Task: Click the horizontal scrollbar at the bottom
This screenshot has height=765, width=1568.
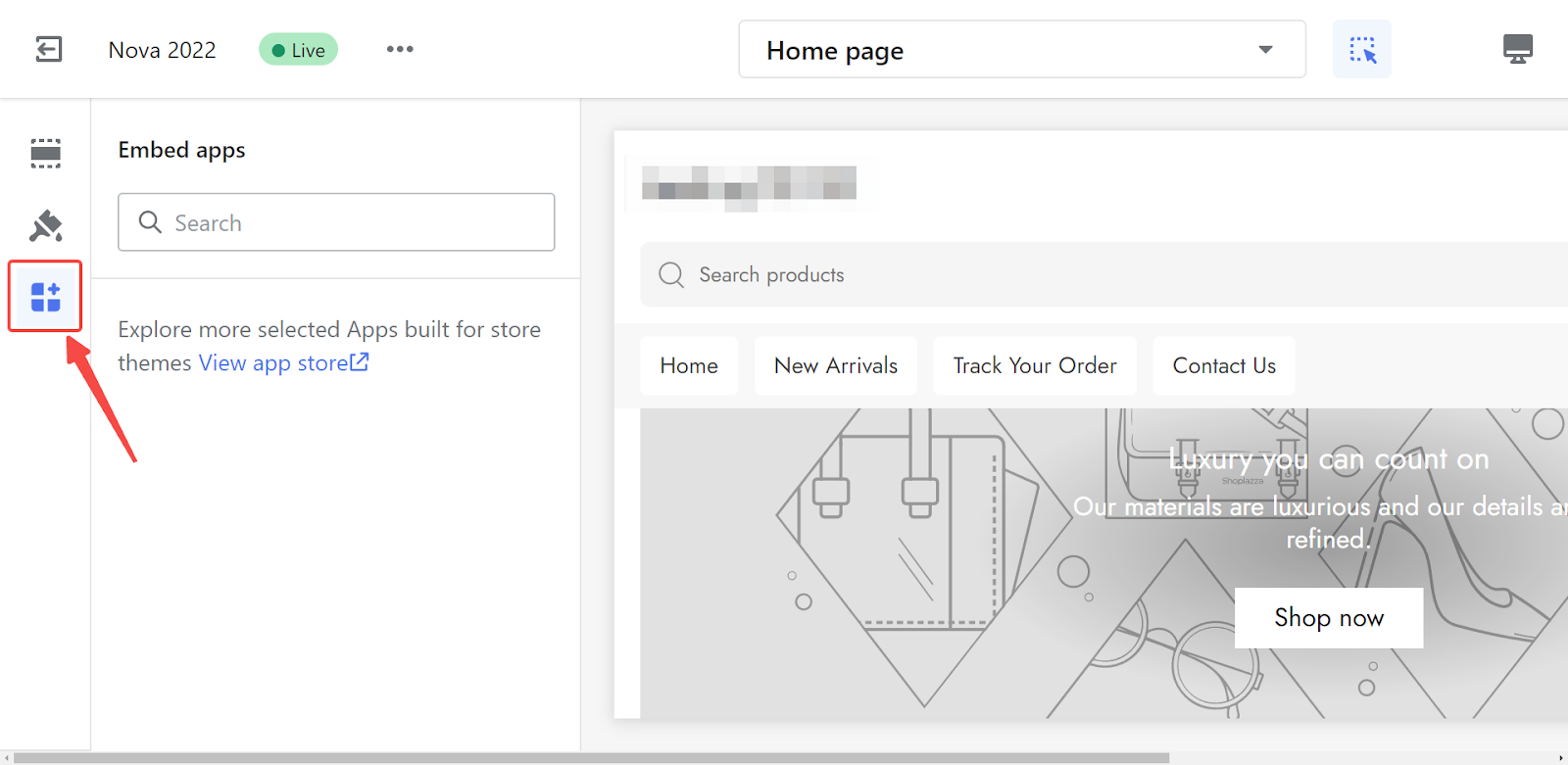Action: (x=592, y=758)
